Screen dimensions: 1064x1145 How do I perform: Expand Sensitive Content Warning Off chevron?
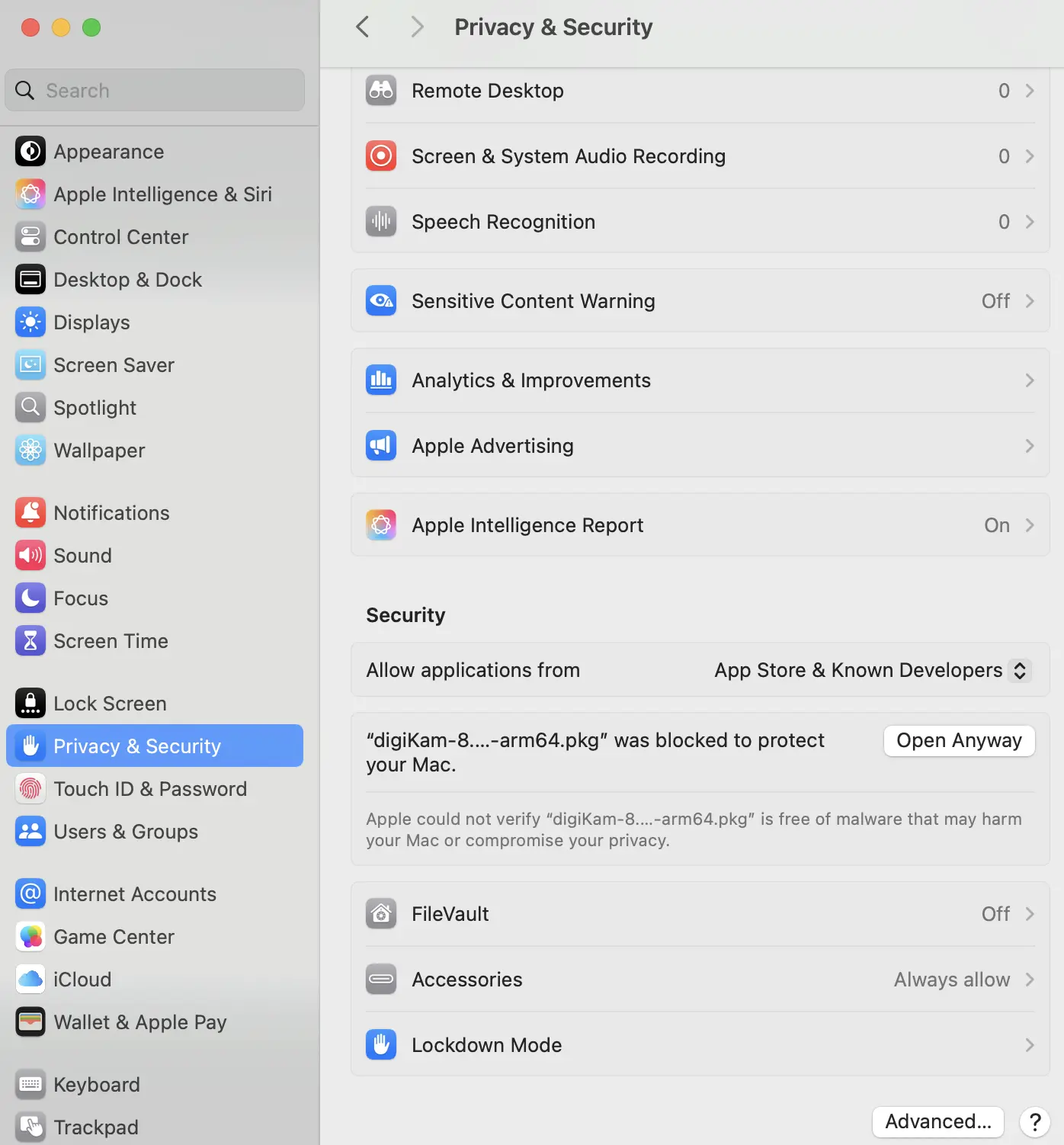[1029, 301]
